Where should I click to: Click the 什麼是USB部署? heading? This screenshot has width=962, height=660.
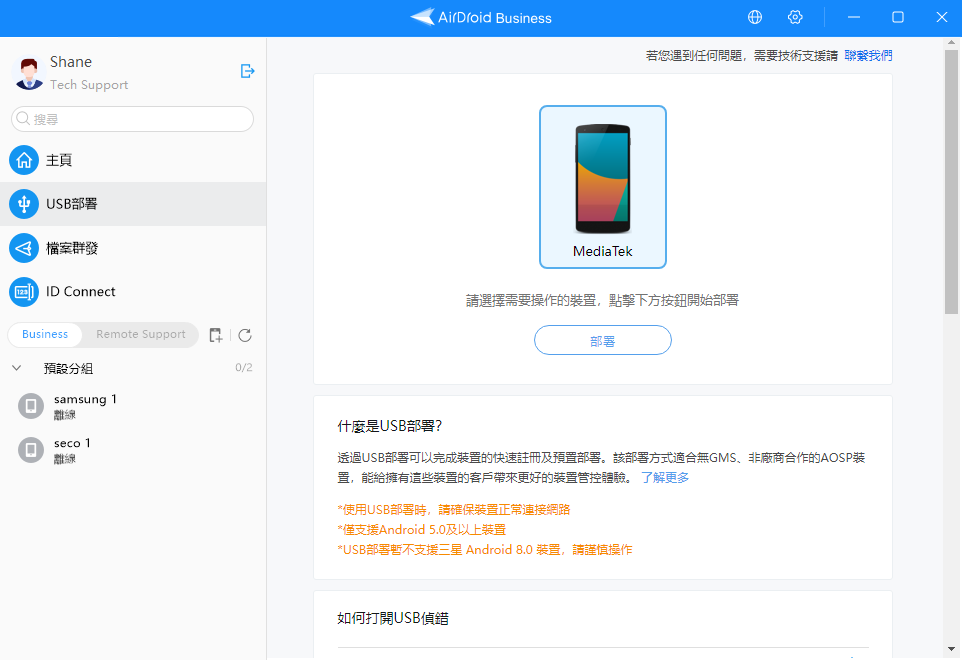coord(390,426)
